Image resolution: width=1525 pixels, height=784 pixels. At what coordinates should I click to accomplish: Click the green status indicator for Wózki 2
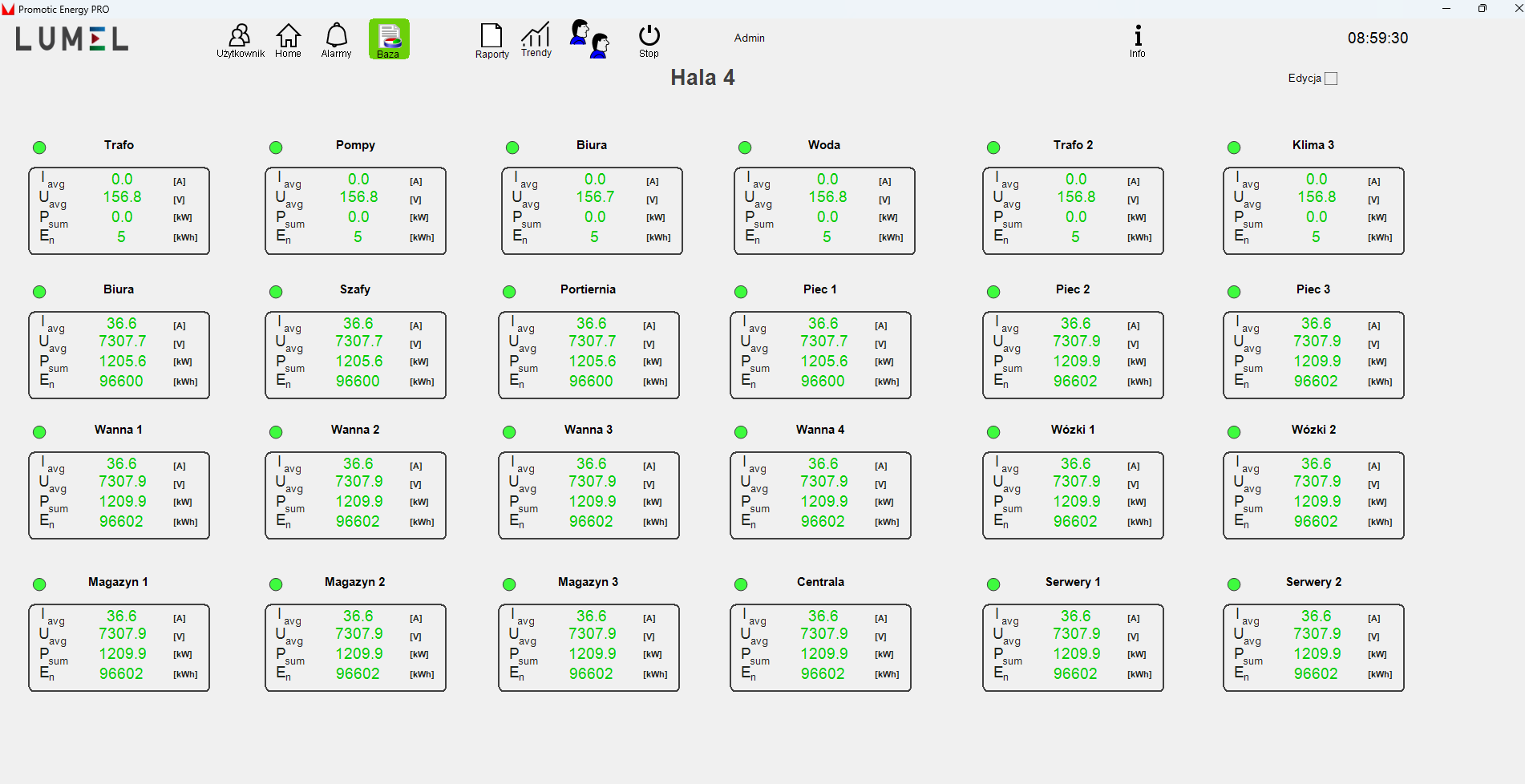(1234, 432)
